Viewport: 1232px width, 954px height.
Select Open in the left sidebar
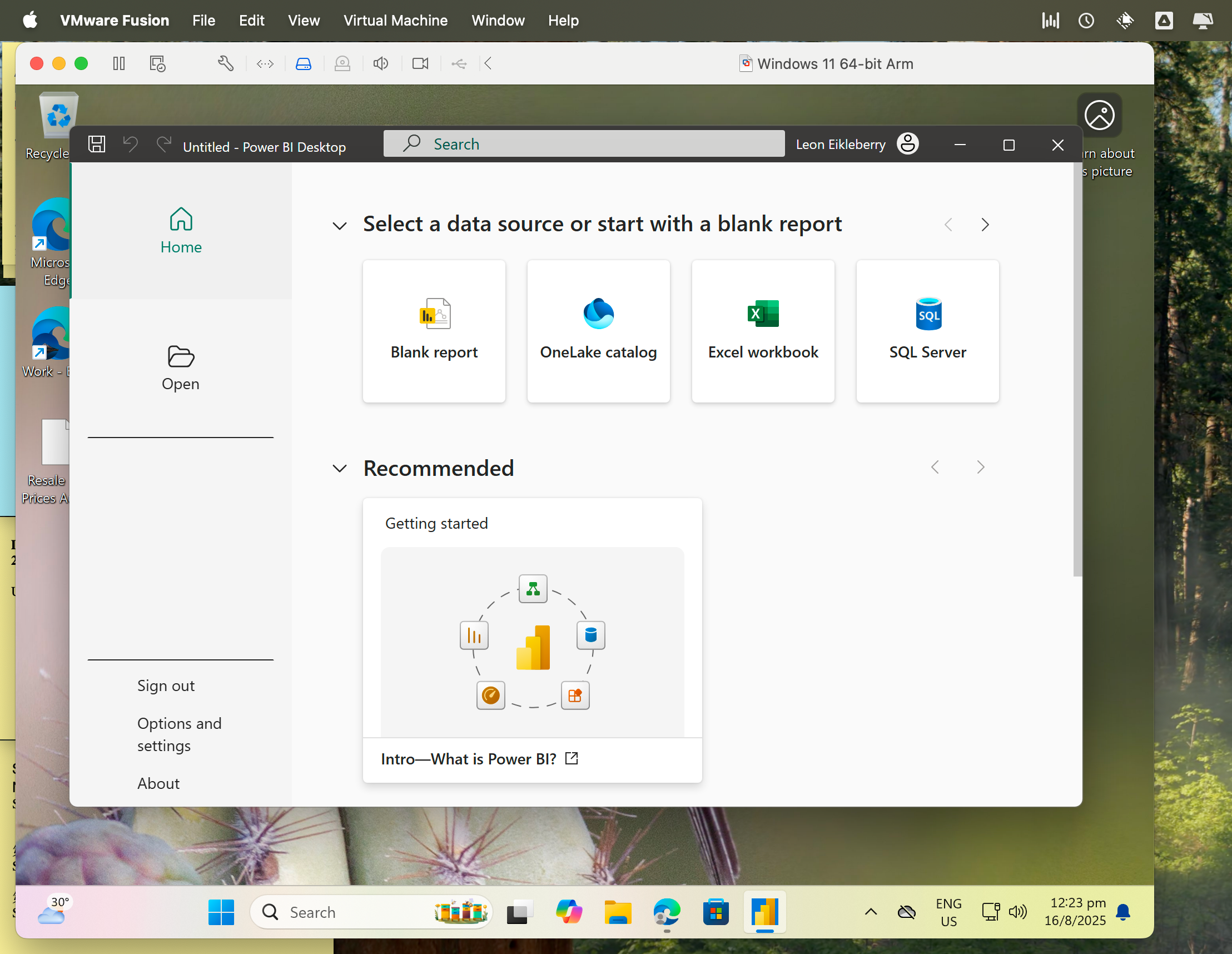(x=181, y=368)
